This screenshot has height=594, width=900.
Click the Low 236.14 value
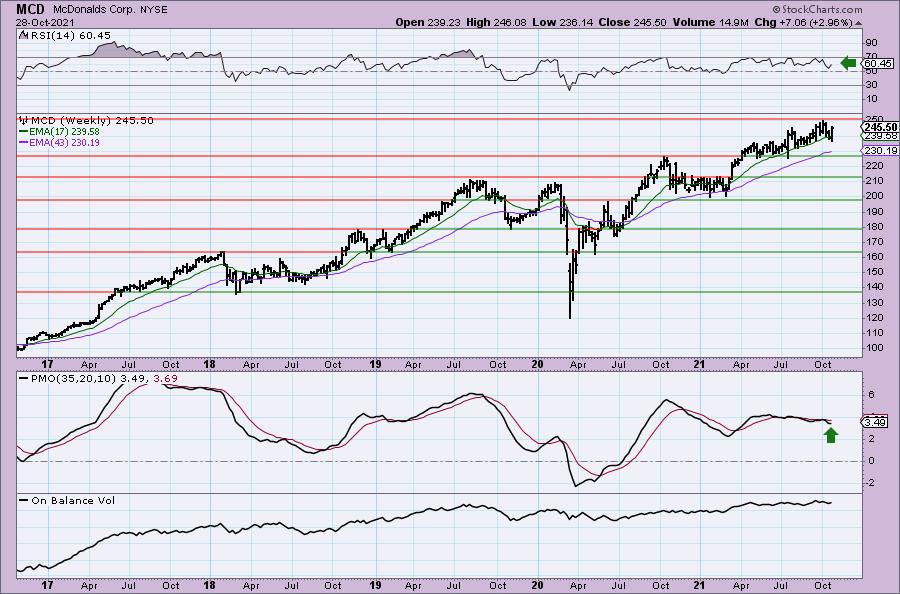[x=564, y=22]
